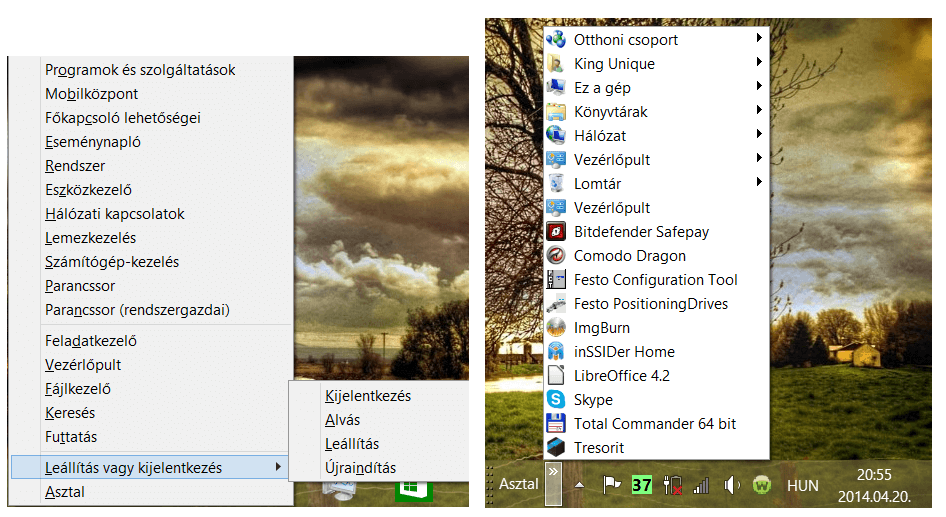Expand the Otthoni csoport submenu arrow
The height and width of the screenshot is (517, 946).
(759, 38)
